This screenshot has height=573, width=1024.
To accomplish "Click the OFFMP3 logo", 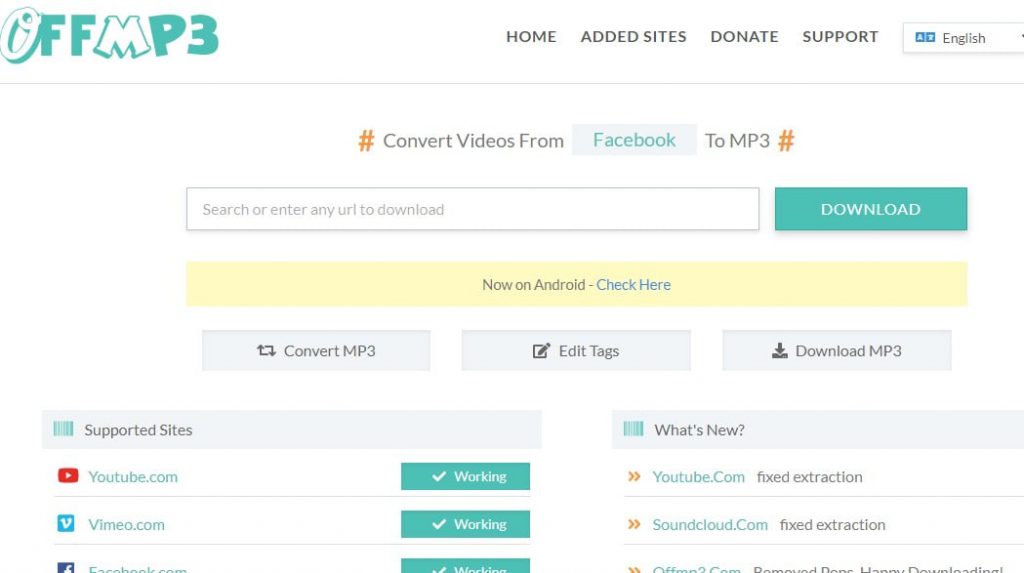I will tap(109, 36).
